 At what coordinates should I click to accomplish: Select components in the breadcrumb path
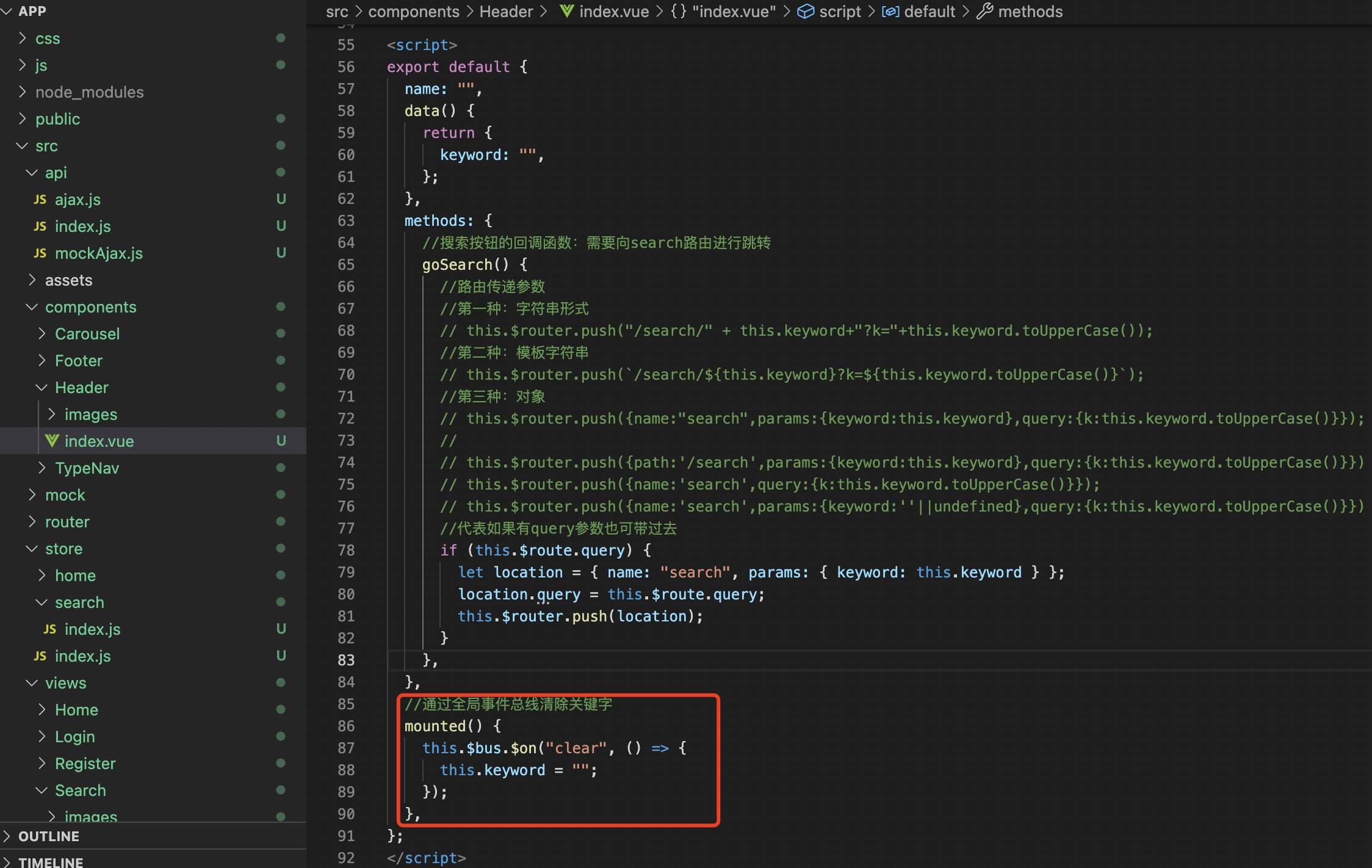[413, 12]
